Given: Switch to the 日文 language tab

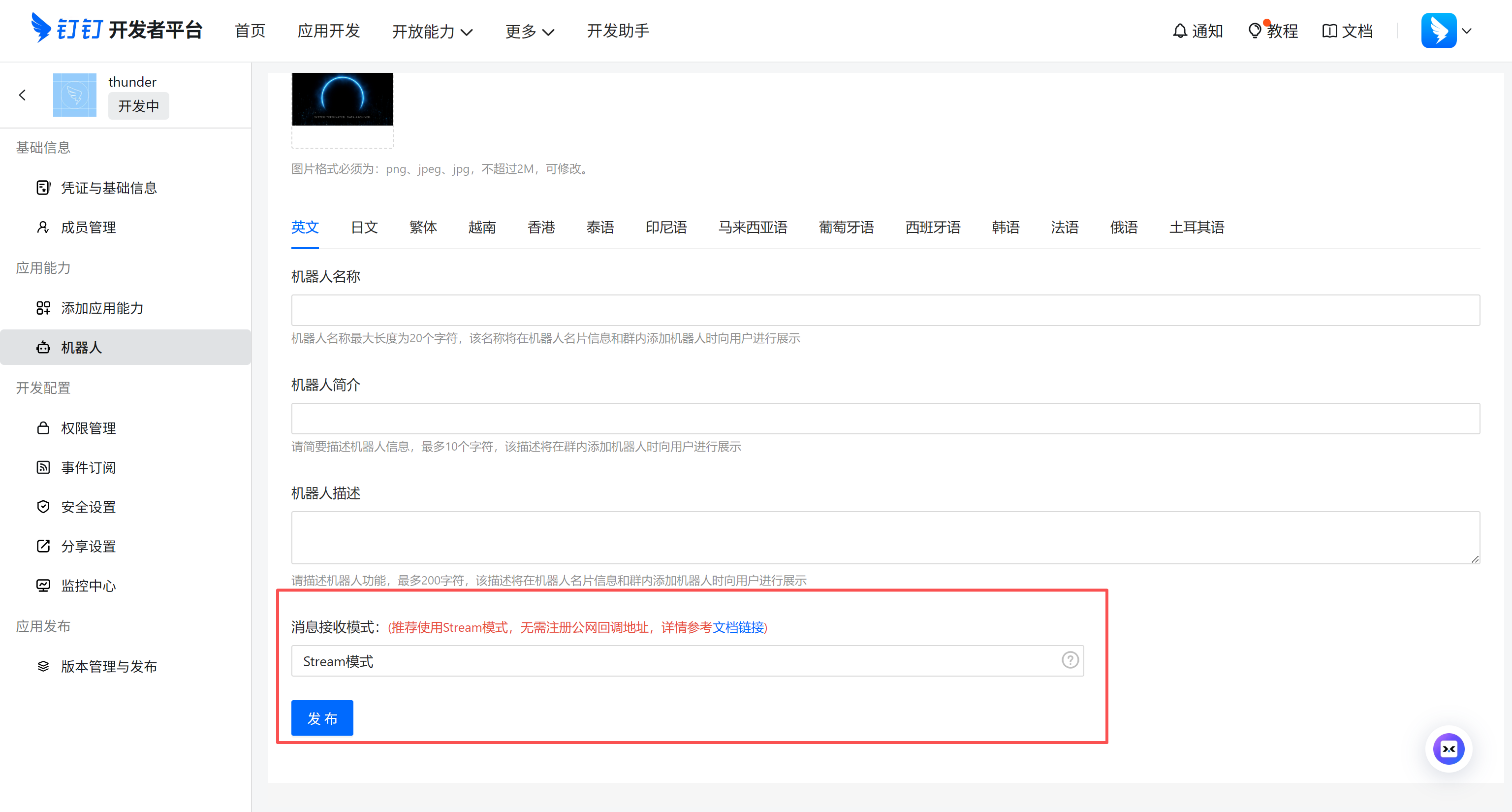Looking at the screenshot, I should [364, 227].
